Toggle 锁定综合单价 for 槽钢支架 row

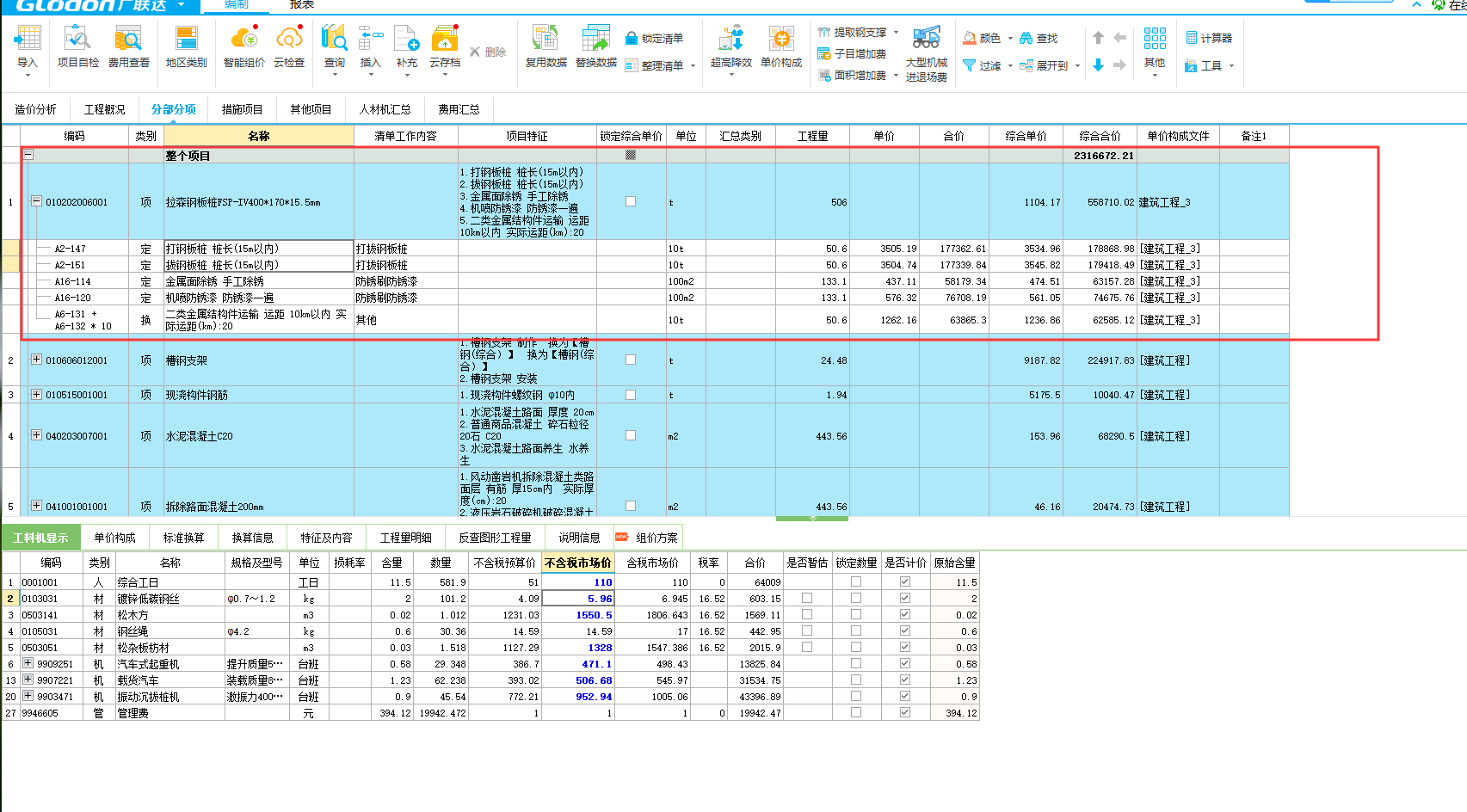click(631, 360)
